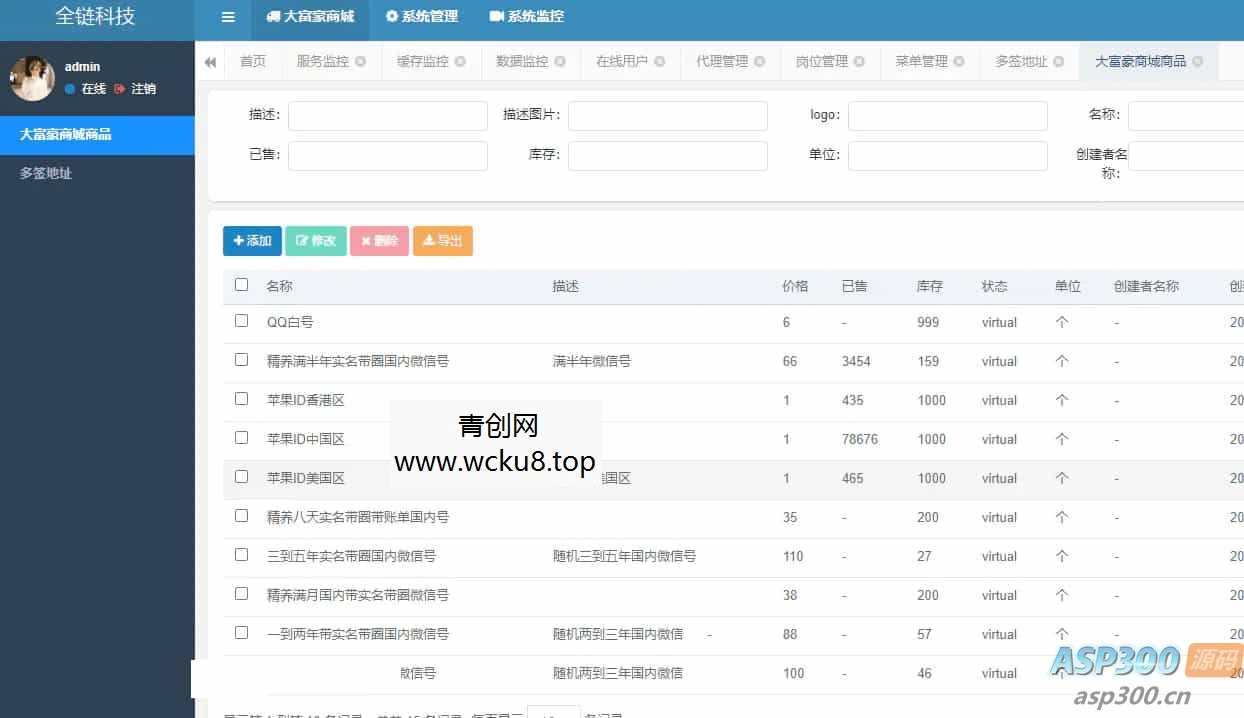Toggle the select-all checkbox in table header
Screen dimensions: 1244x718
241,285
